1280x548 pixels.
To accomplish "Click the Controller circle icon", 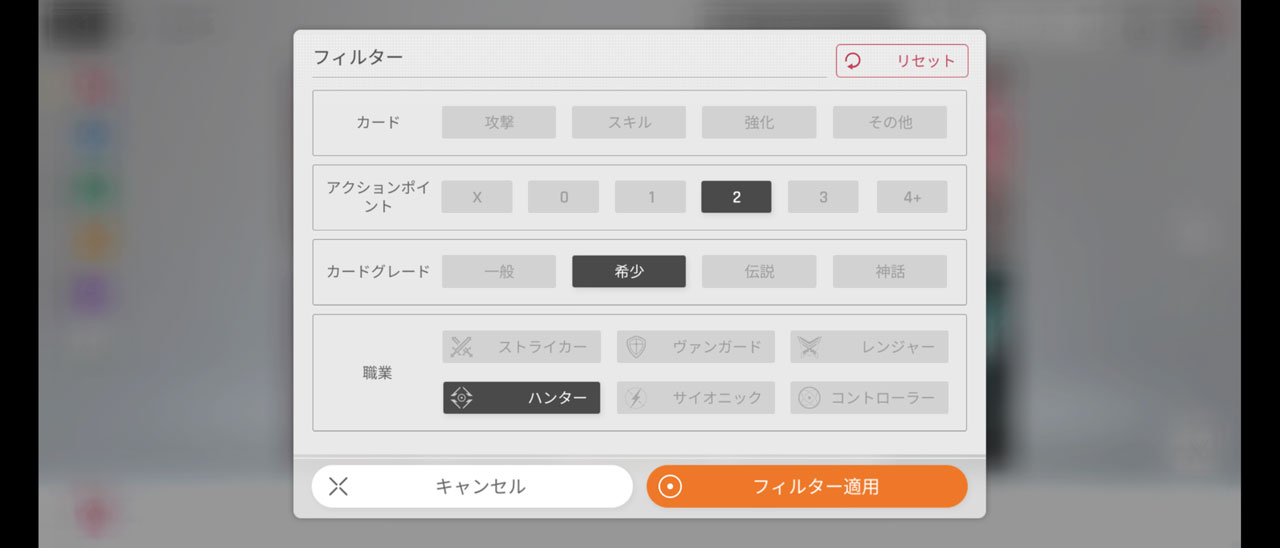I will click(809, 398).
